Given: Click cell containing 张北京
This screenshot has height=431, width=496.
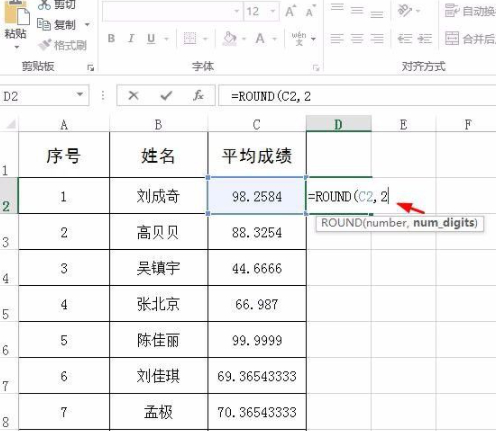Looking at the screenshot, I should click(x=159, y=304).
